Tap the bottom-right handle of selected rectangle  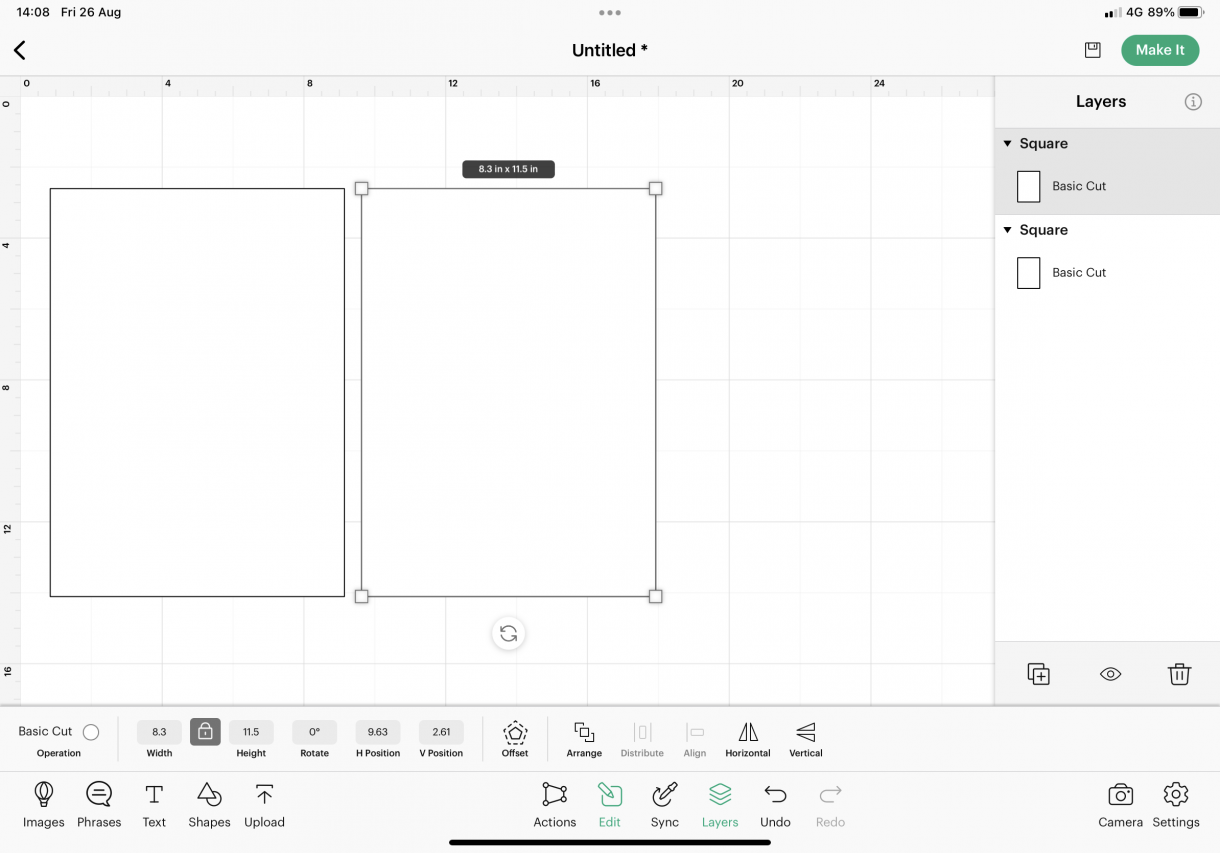(656, 596)
